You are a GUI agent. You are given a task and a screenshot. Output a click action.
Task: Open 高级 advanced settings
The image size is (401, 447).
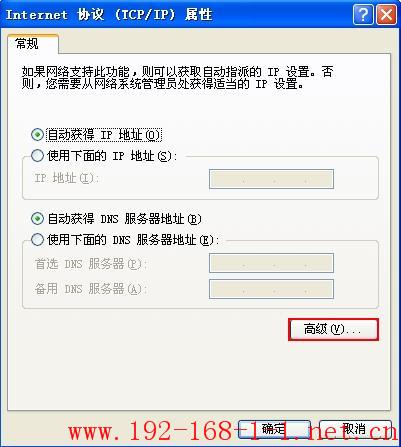click(333, 329)
